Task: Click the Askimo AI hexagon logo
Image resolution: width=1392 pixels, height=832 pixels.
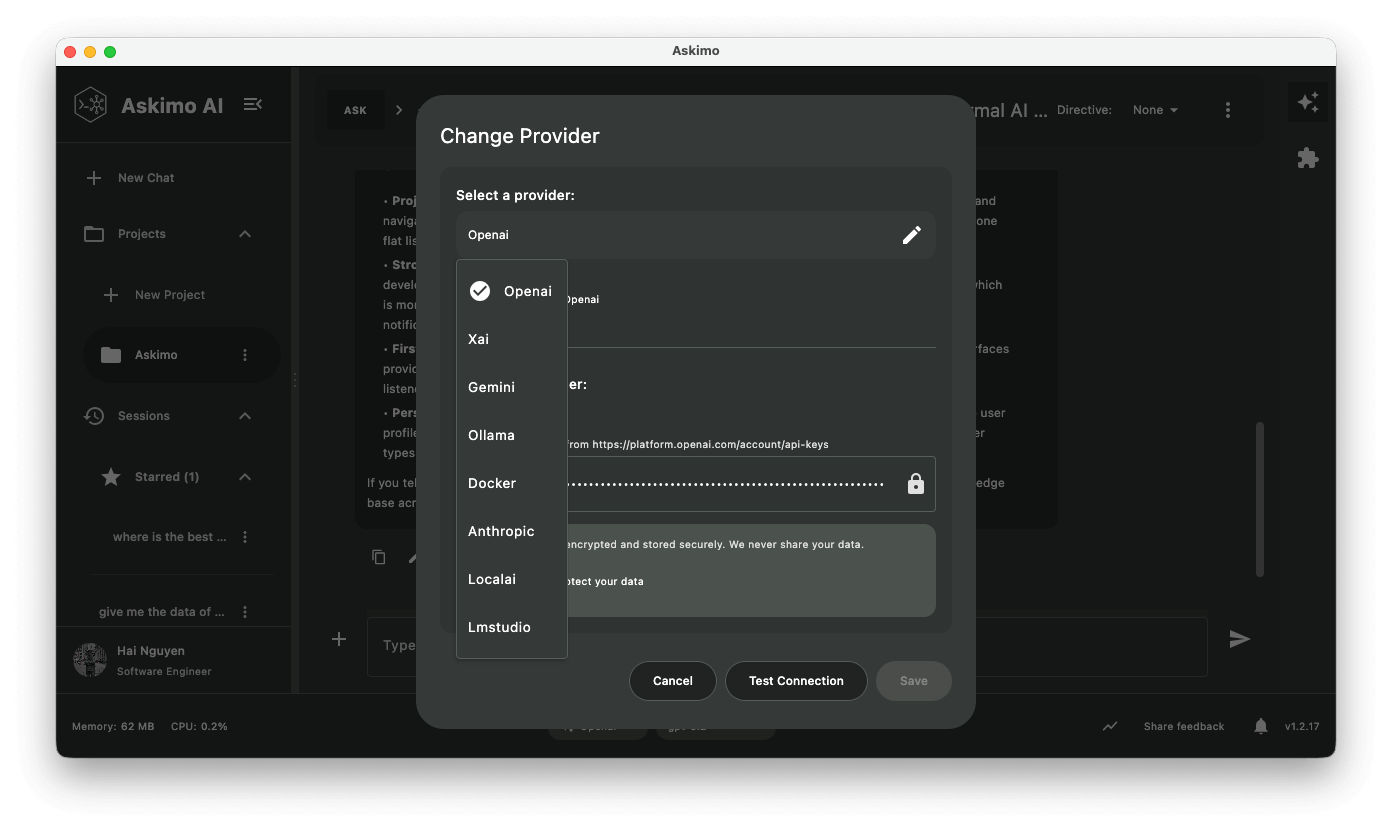Action: (x=91, y=105)
